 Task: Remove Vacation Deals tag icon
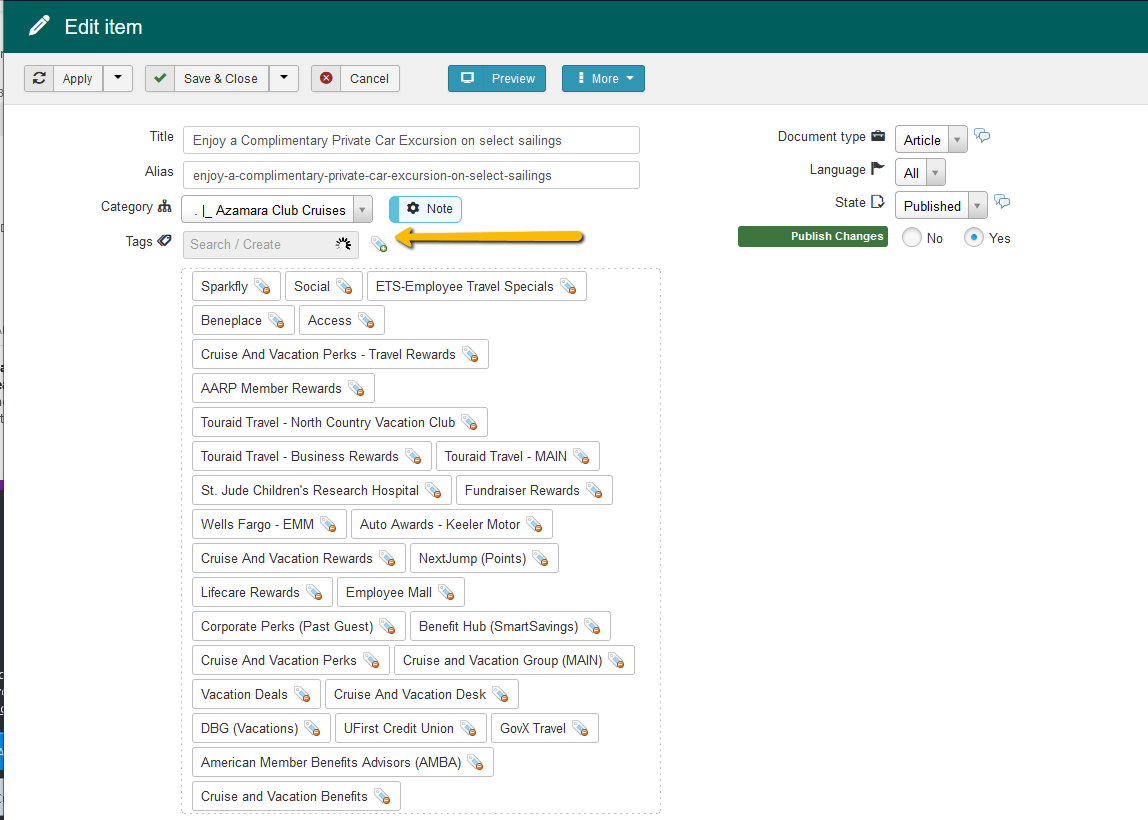302,694
